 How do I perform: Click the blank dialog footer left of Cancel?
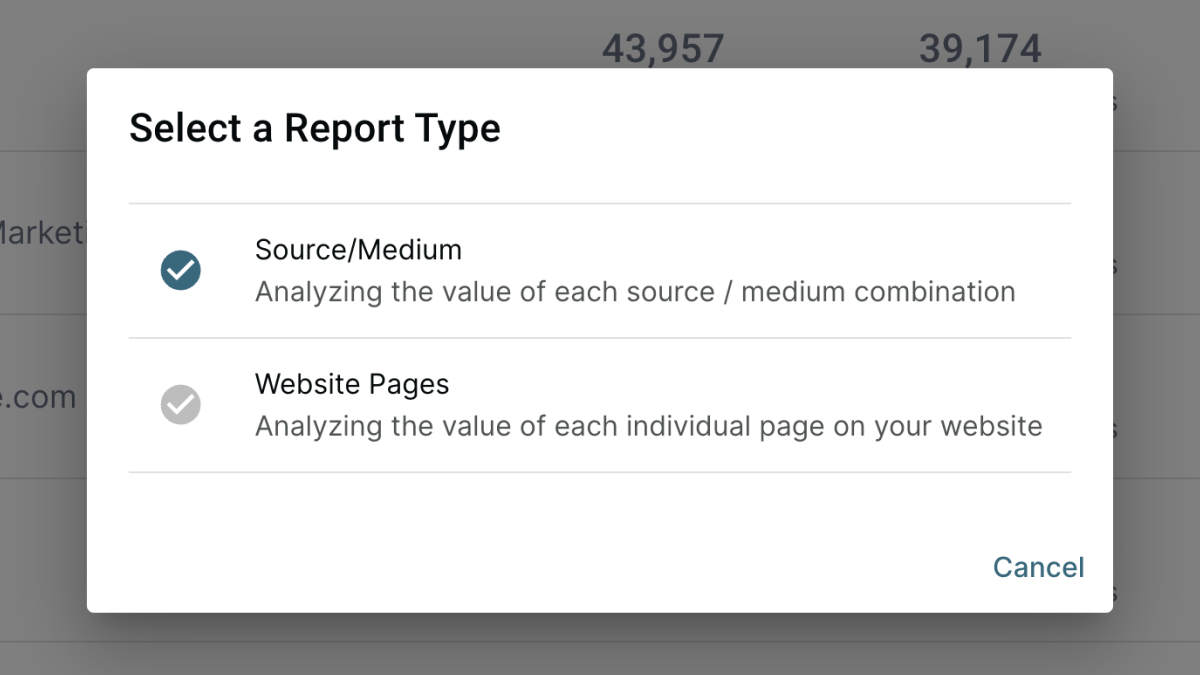pos(500,567)
